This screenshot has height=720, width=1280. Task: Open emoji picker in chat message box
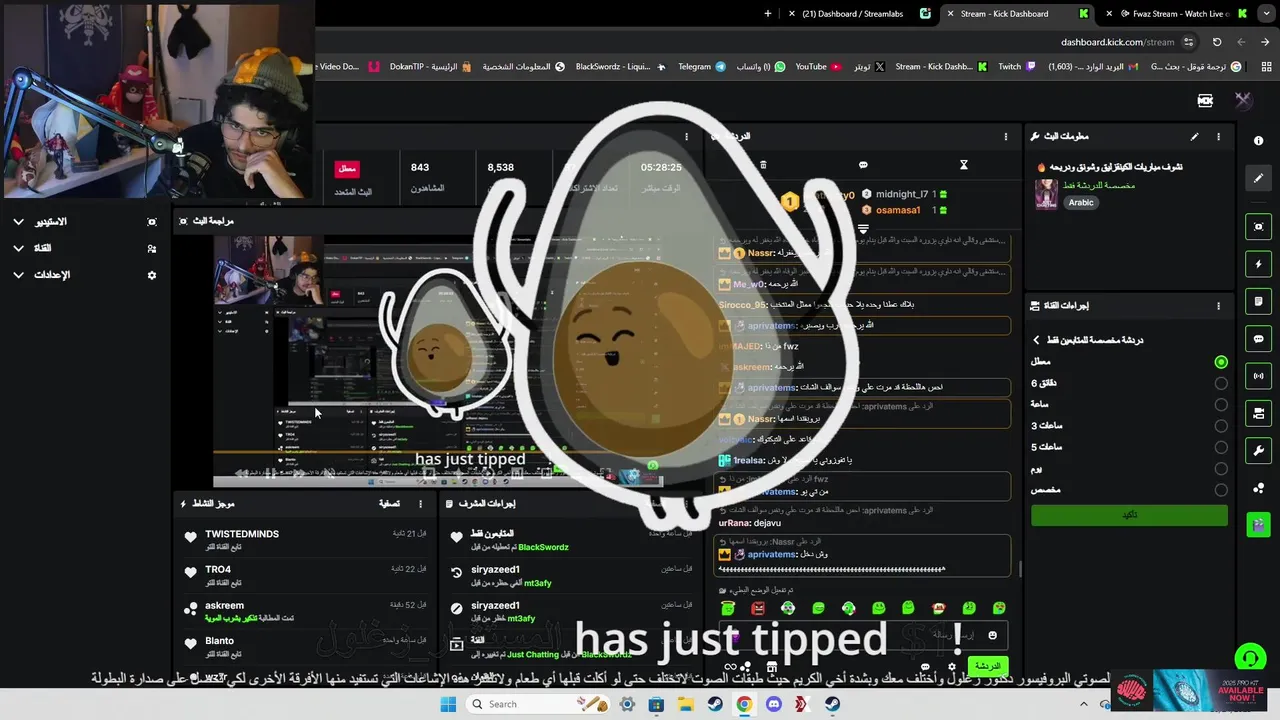(992, 635)
